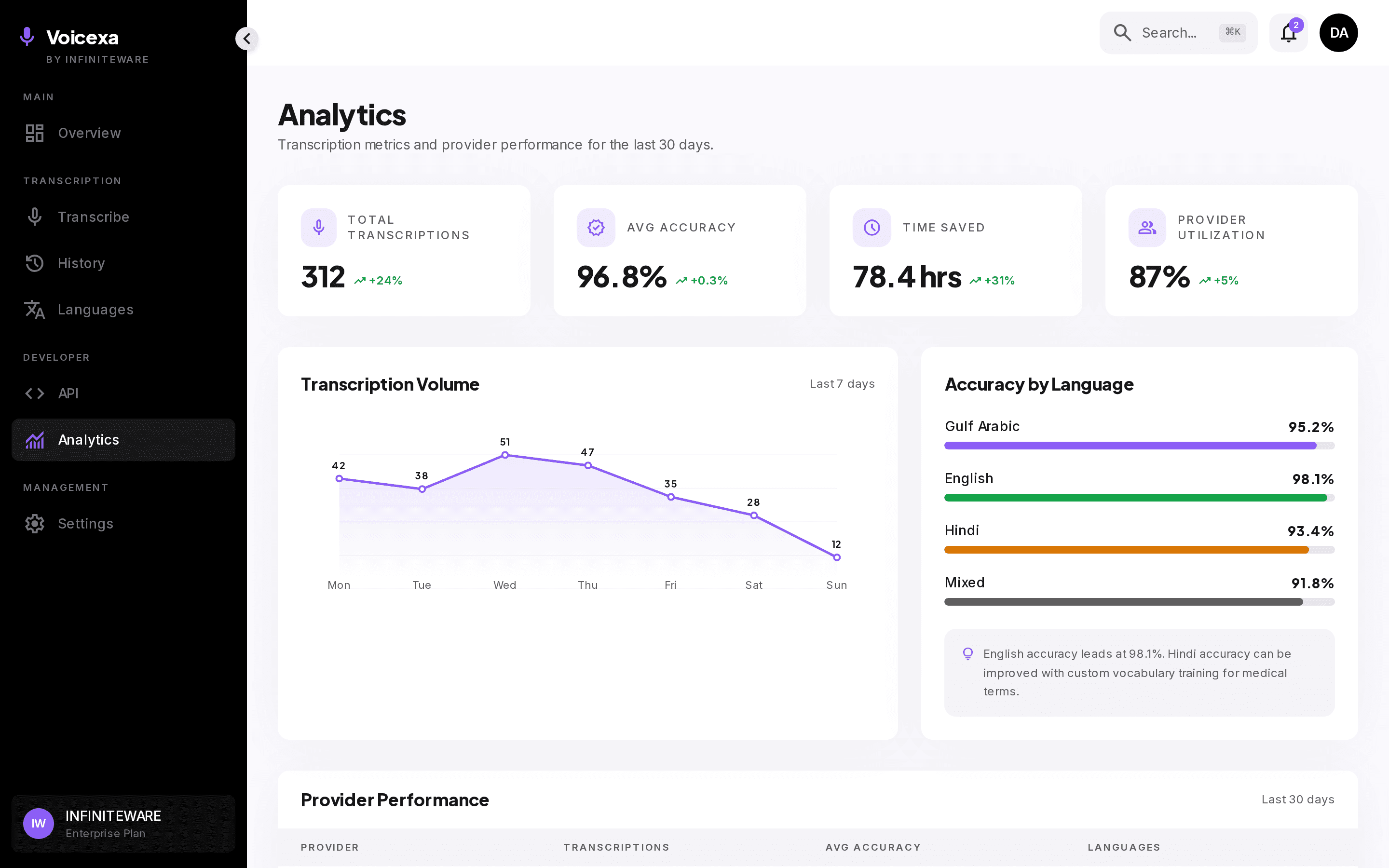Focus the Search input field

tap(1178, 33)
